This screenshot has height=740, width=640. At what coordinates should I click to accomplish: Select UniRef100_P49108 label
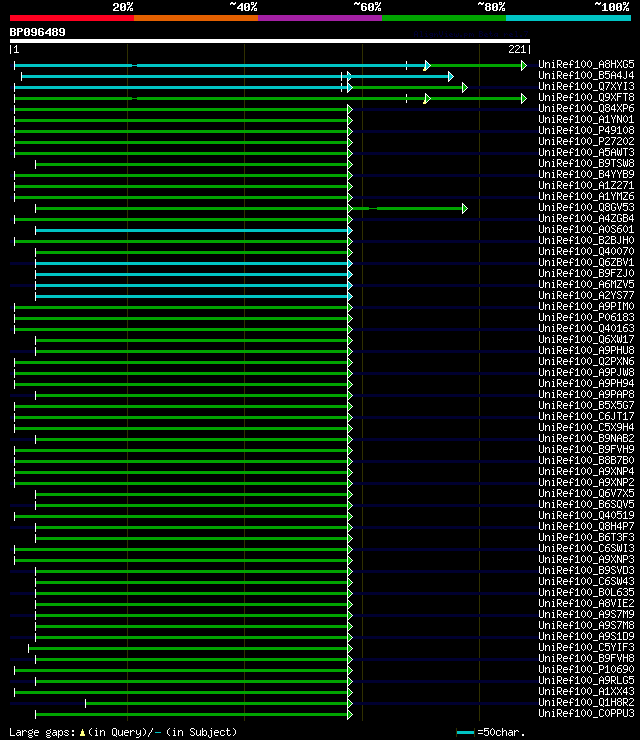tap(586, 130)
